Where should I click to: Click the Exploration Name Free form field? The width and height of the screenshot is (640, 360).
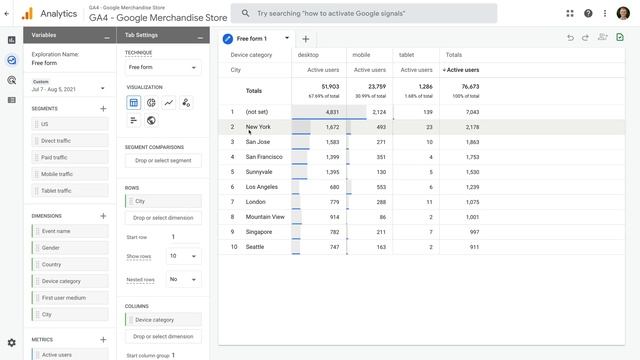click(44, 63)
